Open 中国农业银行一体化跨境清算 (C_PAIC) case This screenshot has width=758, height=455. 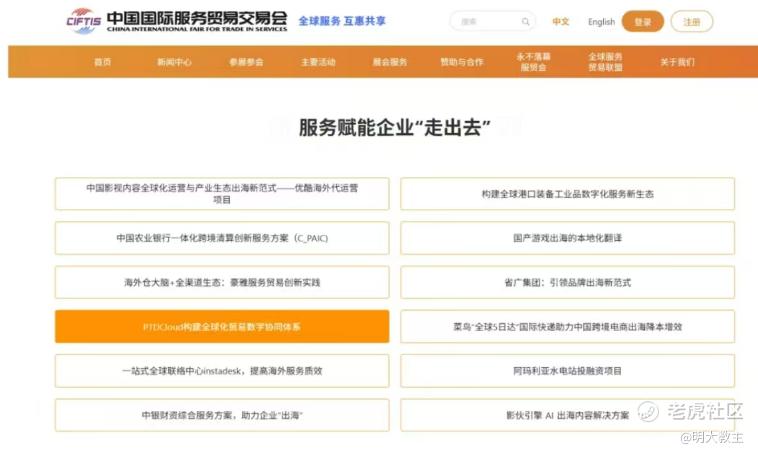click(x=222, y=238)
